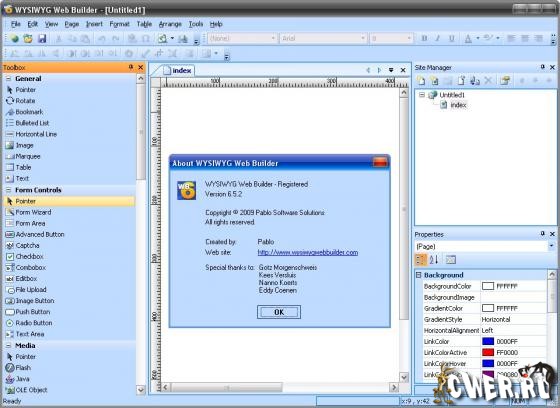Click the LinkColor blue swatch

pos(488,341)
